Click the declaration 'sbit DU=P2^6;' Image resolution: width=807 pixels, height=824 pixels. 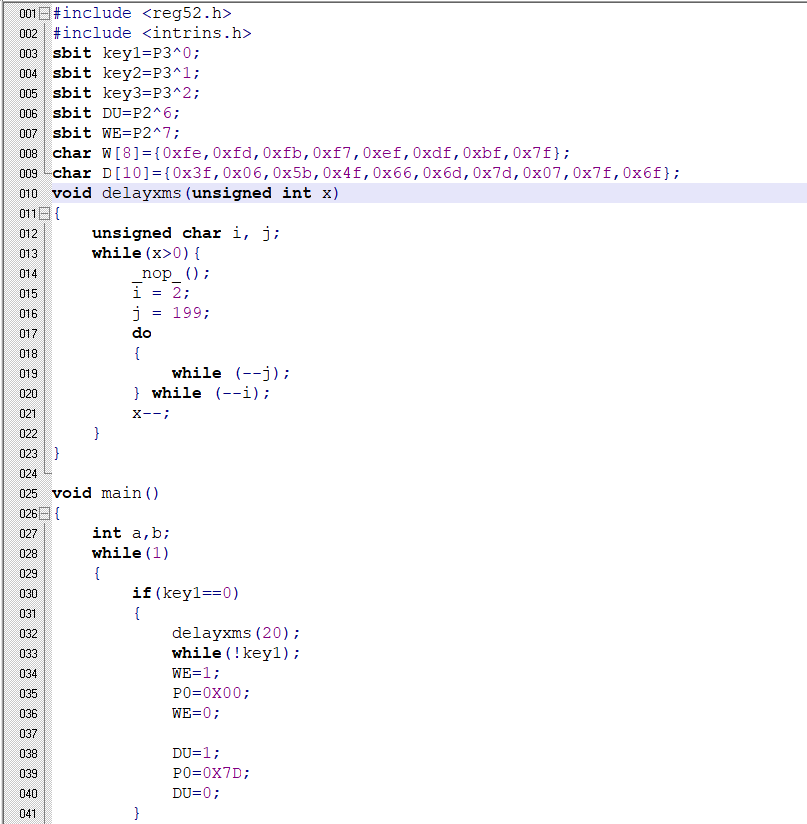tap(116, 113)
